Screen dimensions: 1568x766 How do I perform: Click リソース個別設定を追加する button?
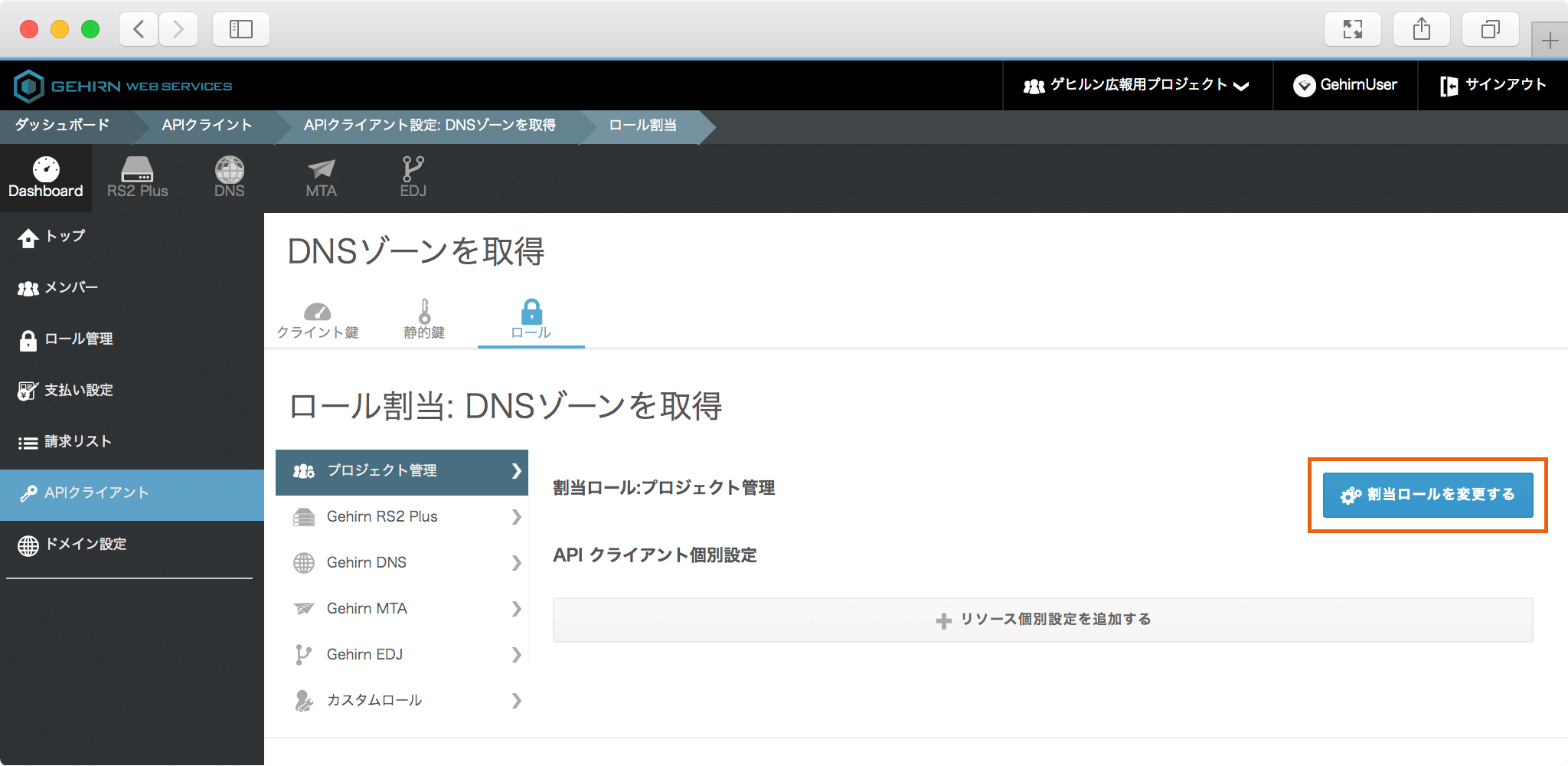pyautogui.click(x=1042, y=620)
